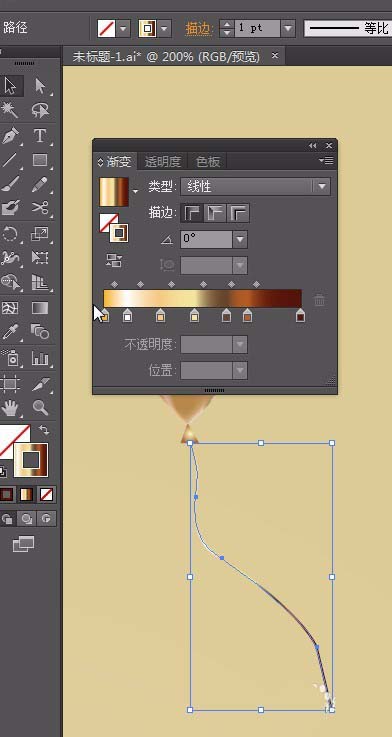Click the stroke swatch in control bar
The width and height of the screenshot is (392, 737).
pyautogui.click(x=147, y=28)
